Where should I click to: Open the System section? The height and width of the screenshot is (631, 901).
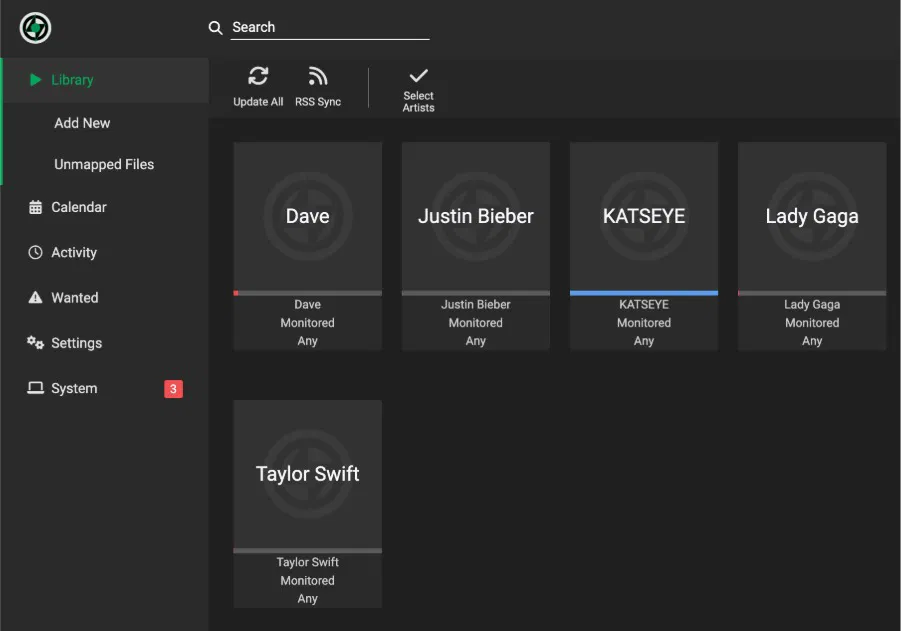74,388
